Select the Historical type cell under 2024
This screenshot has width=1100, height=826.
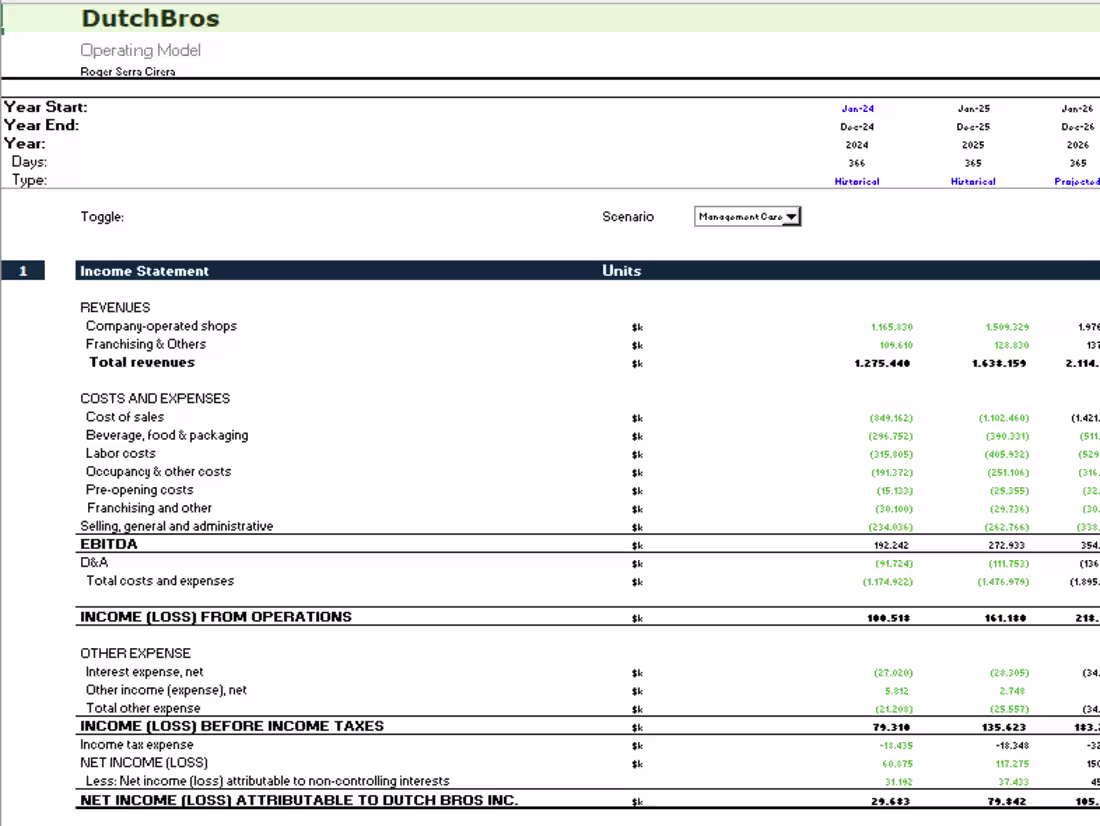point(857,182)
